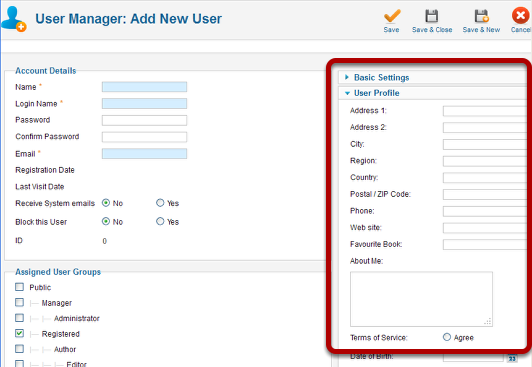Click the Save & New label
Image resolution: width=532 pixels, height=367 pixels.
click(481, 30)
